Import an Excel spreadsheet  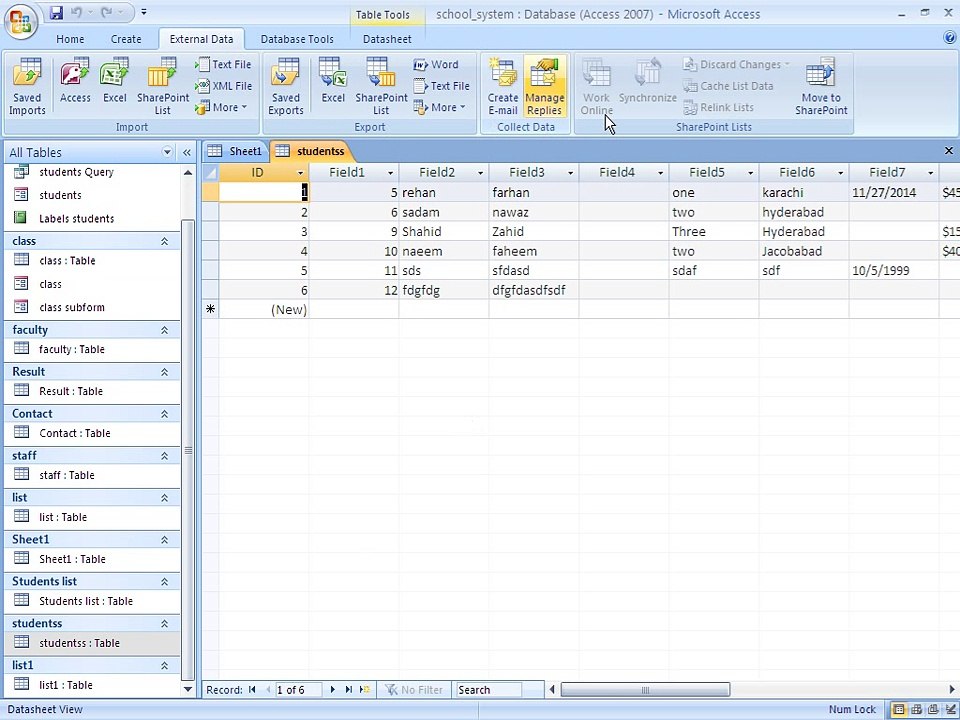click(114, 81)
